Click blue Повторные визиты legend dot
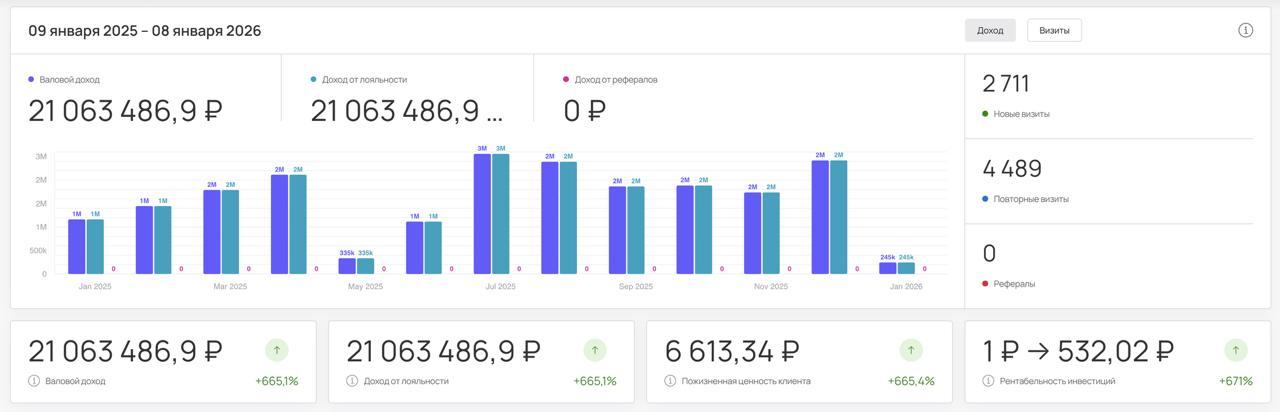Screen dimensions: 1280x412 (986, 199)
